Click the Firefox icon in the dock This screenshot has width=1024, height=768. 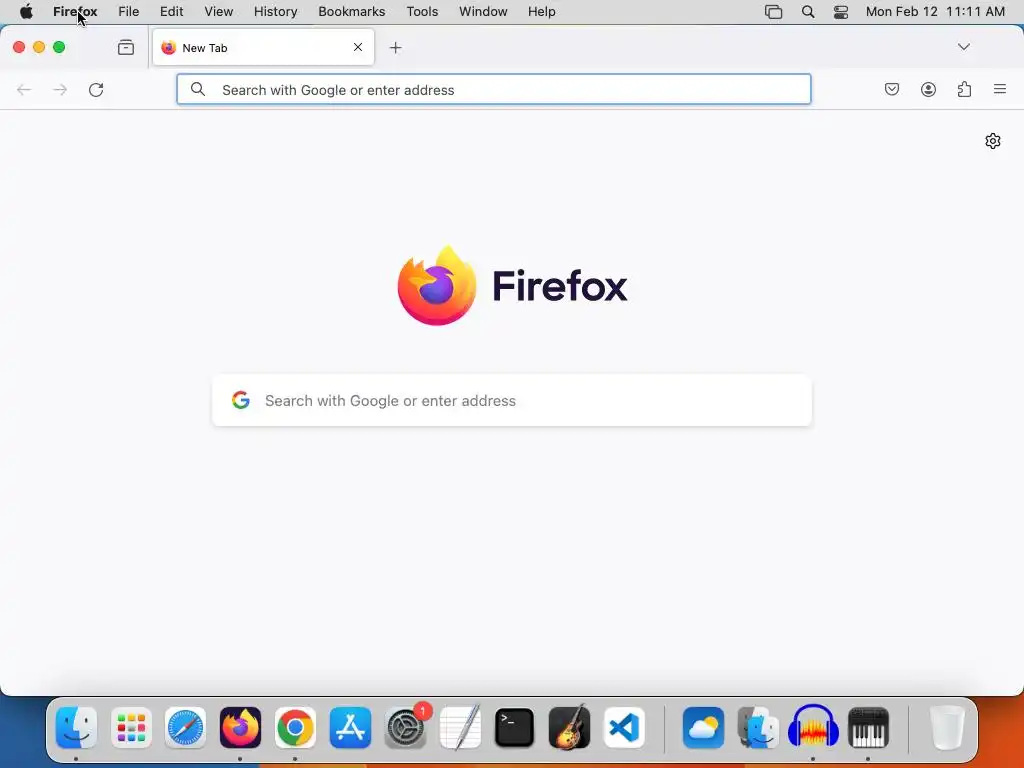point(240,728)
